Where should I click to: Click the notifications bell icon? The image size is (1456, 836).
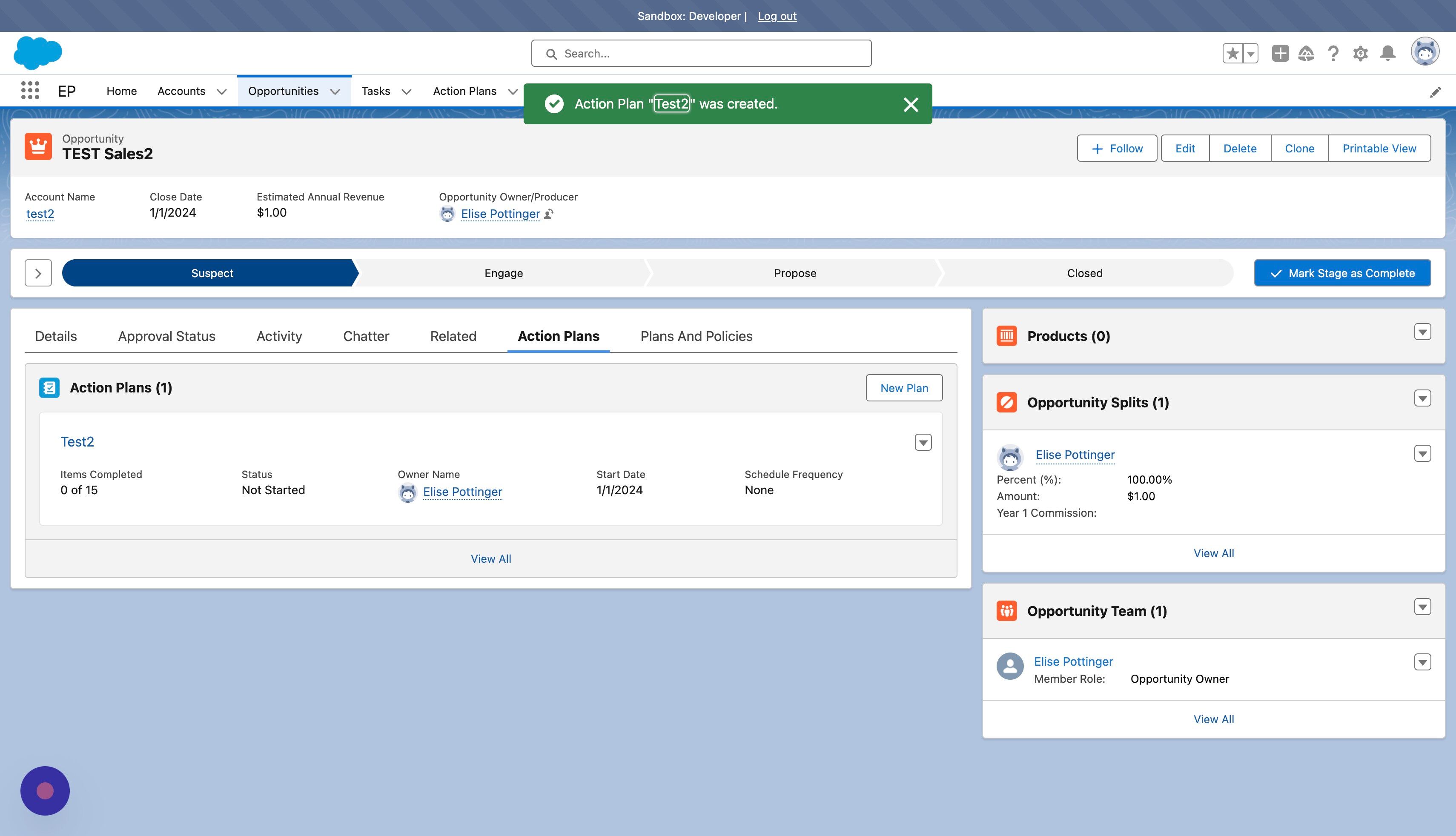pos(1388,53)
